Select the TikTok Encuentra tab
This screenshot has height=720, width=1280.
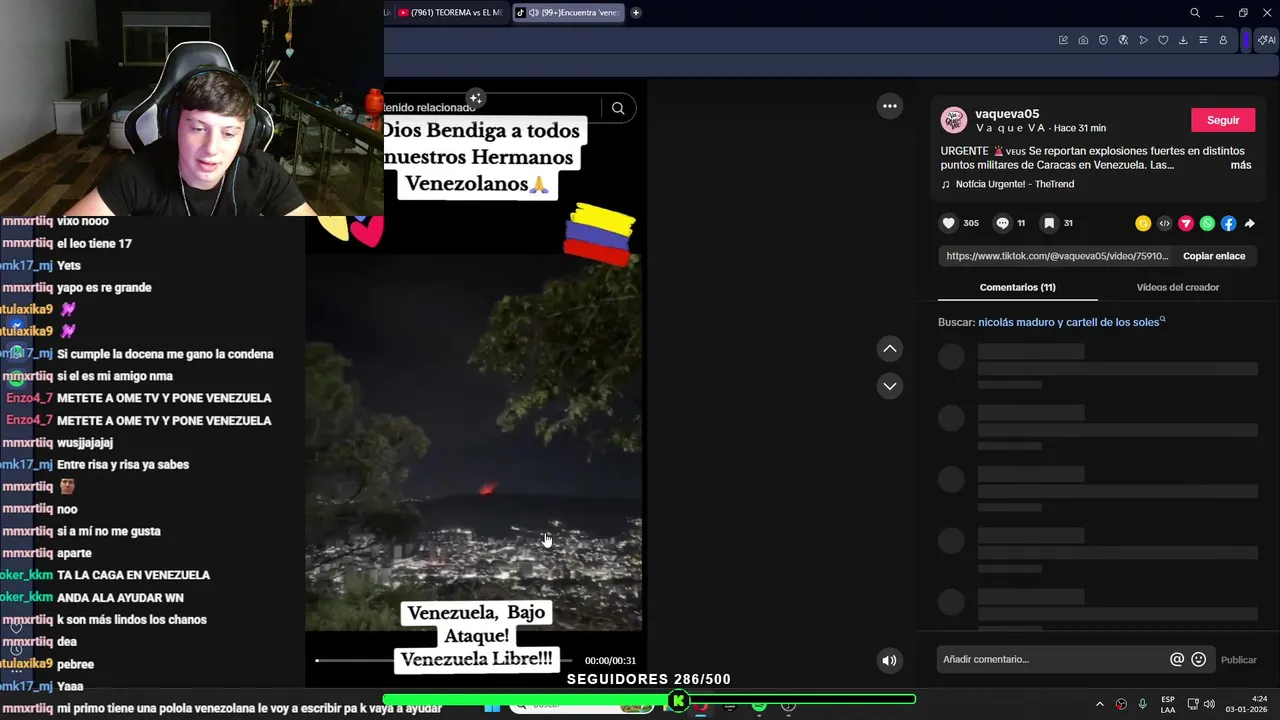click(568, 13)
